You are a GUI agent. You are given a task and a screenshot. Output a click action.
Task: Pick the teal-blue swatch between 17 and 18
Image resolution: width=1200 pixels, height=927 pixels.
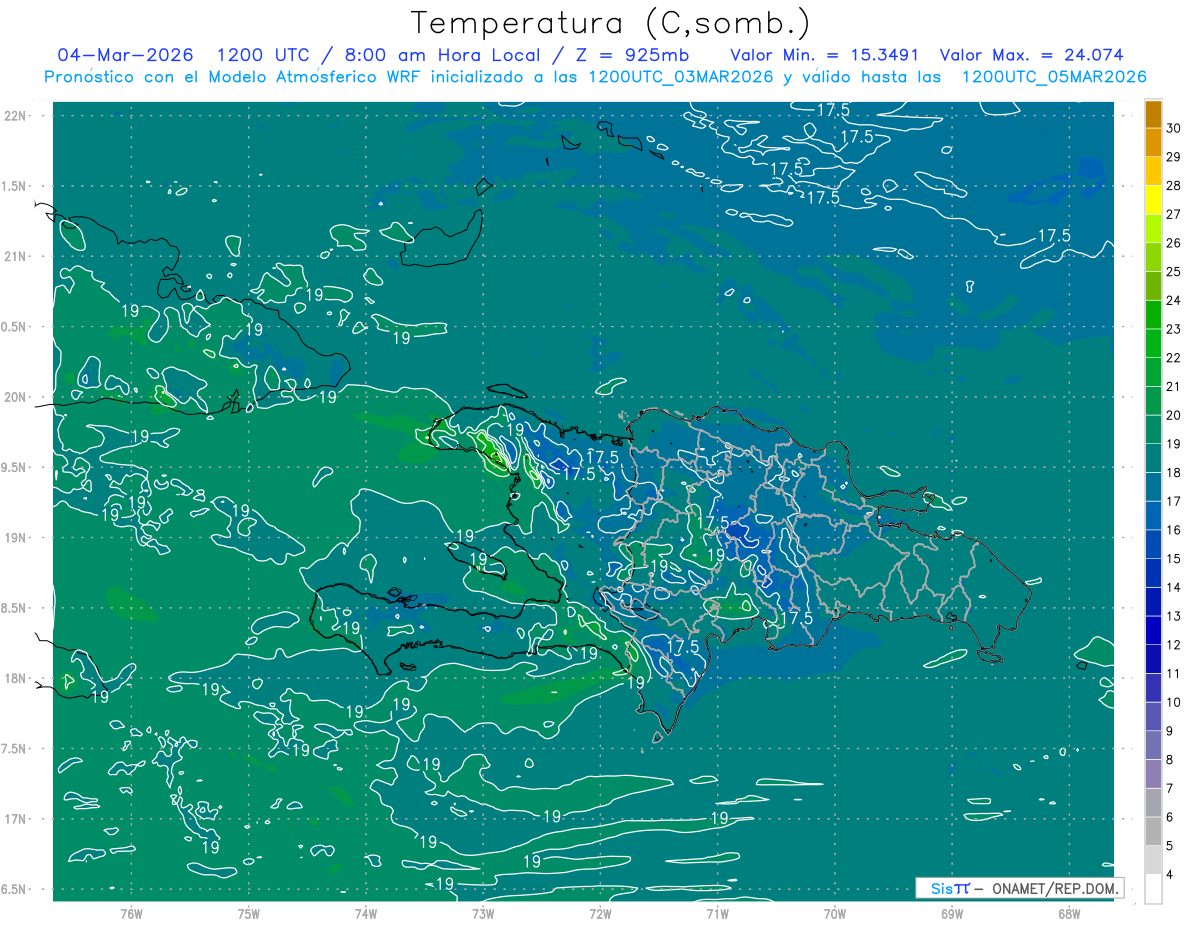[1153, 488]
